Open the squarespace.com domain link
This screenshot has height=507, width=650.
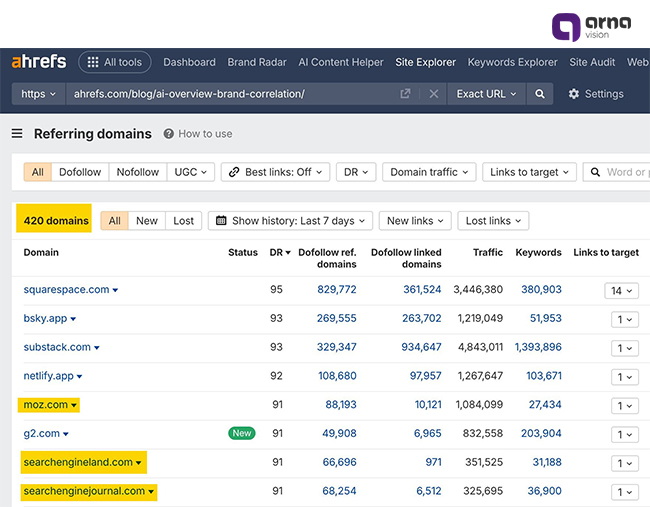point(66,290)
